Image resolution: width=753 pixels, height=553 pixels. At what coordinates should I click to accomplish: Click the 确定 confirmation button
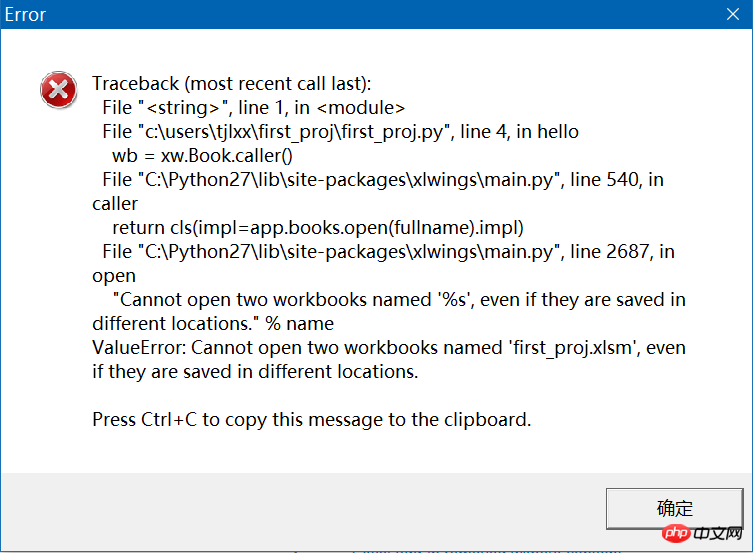tap(674, 508)
